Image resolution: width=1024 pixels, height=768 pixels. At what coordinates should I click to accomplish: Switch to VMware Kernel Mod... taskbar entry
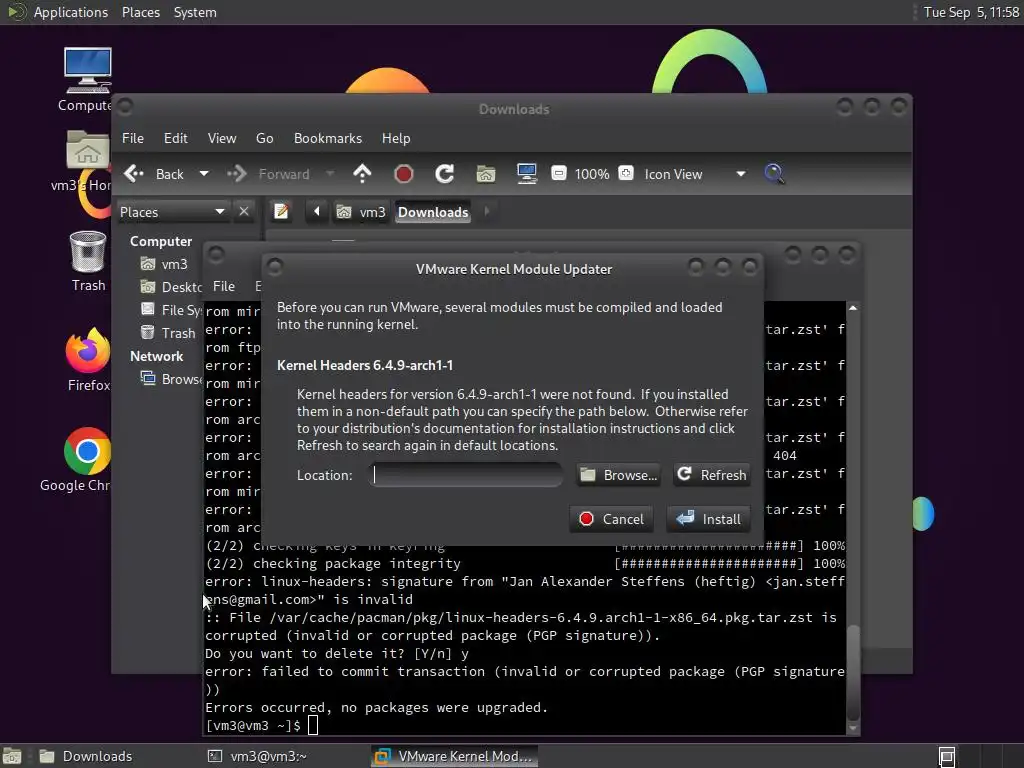coord(455,756)
